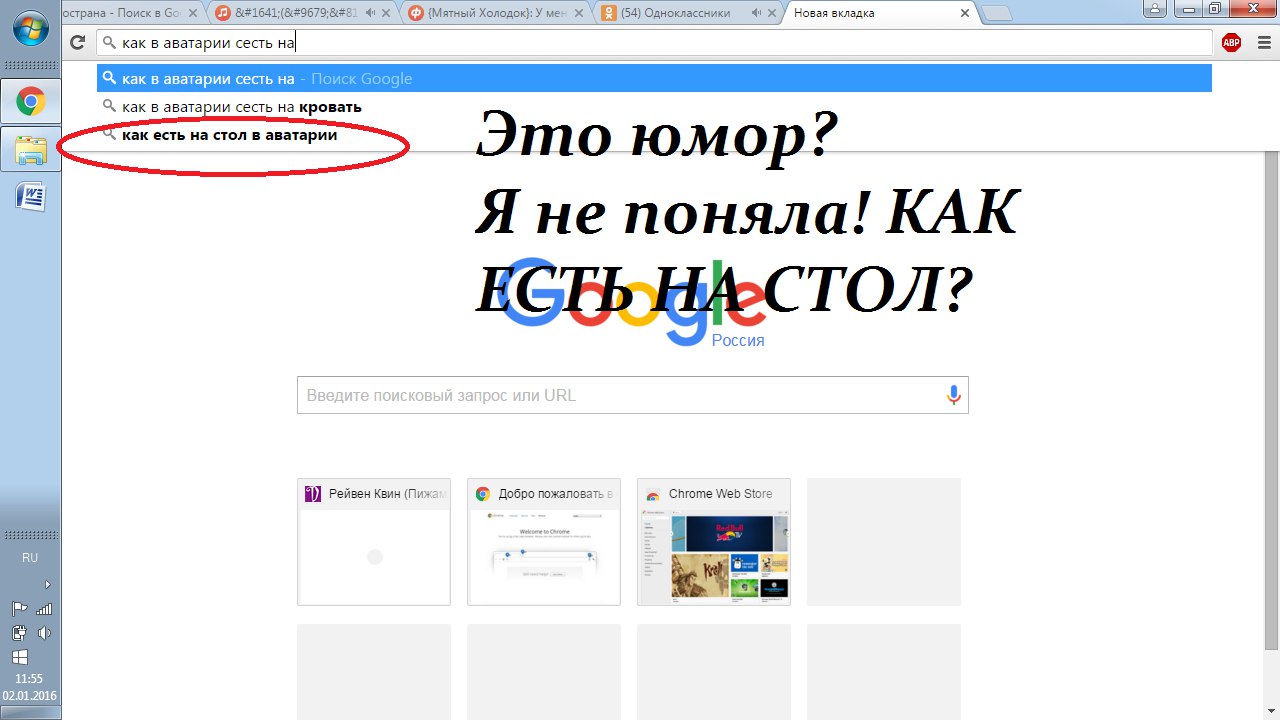The height and width of the screenshot is (720, 1280).
Task: Open the Добро пожаловать в Chrome tile
Action: tap(544, 542)
